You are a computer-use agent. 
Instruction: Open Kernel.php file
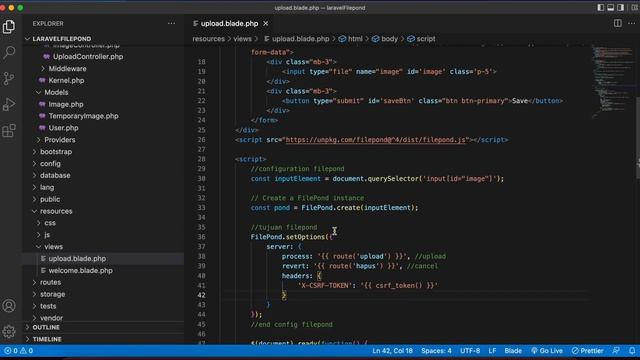point(66,80)
